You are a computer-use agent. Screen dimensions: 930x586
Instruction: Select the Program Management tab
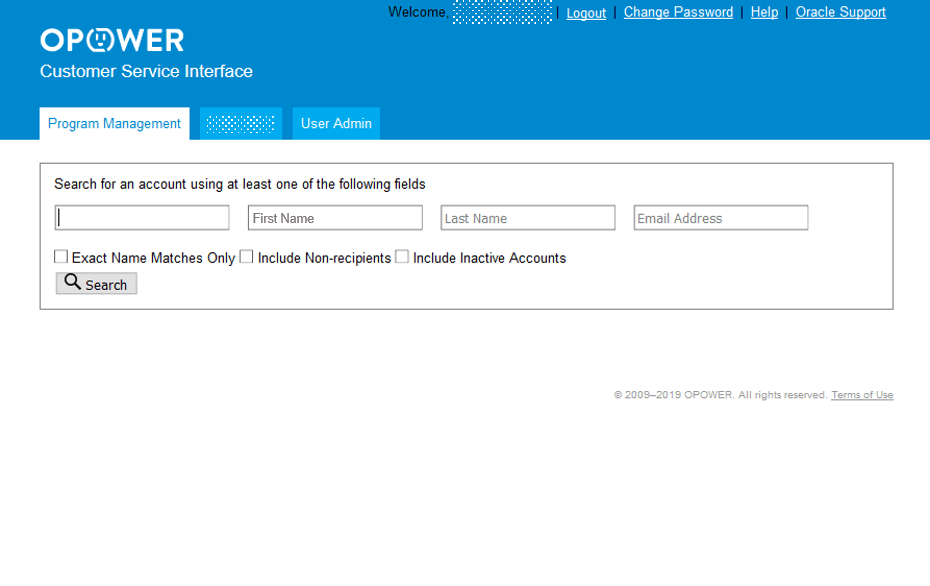click(114, 123)
